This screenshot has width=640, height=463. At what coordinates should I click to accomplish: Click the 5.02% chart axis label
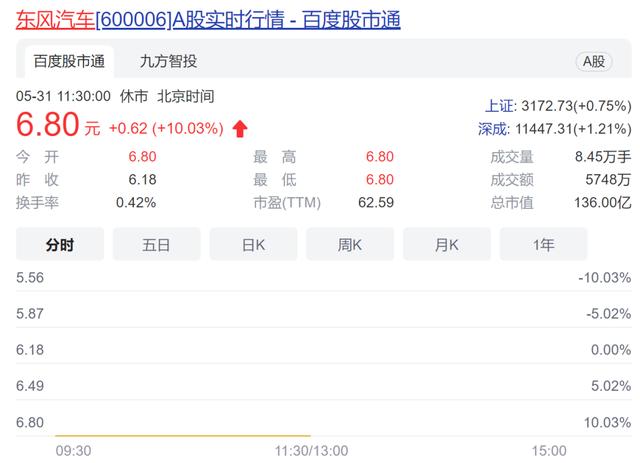pos(611,386)
